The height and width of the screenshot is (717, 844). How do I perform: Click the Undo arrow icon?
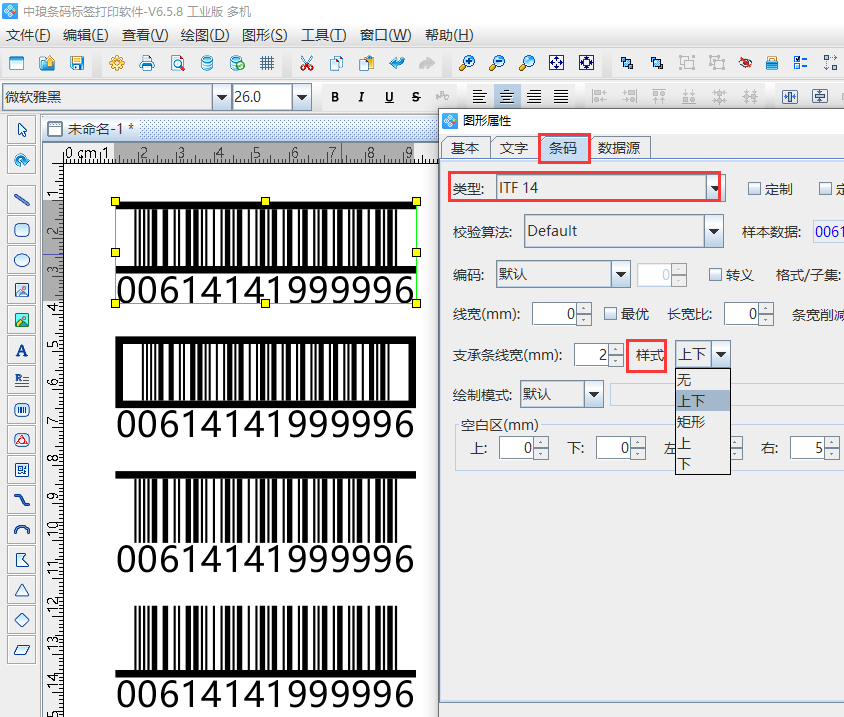click(x=397, y=63)
